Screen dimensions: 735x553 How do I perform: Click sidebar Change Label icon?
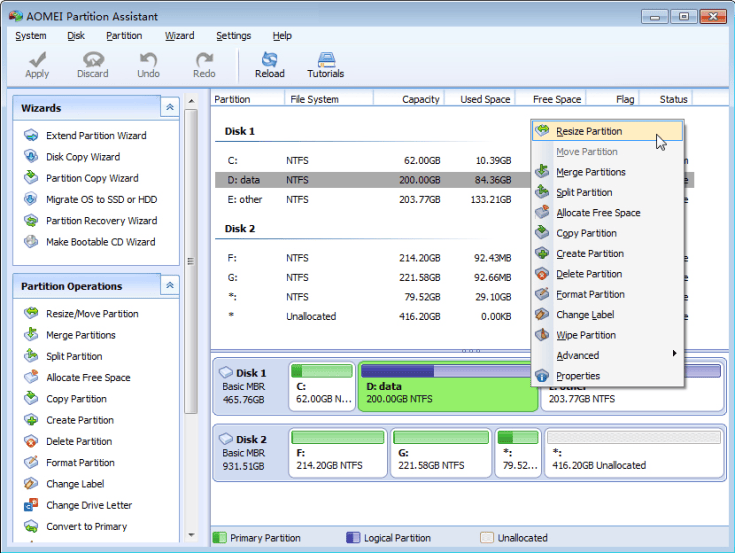(x=31, y=483)
